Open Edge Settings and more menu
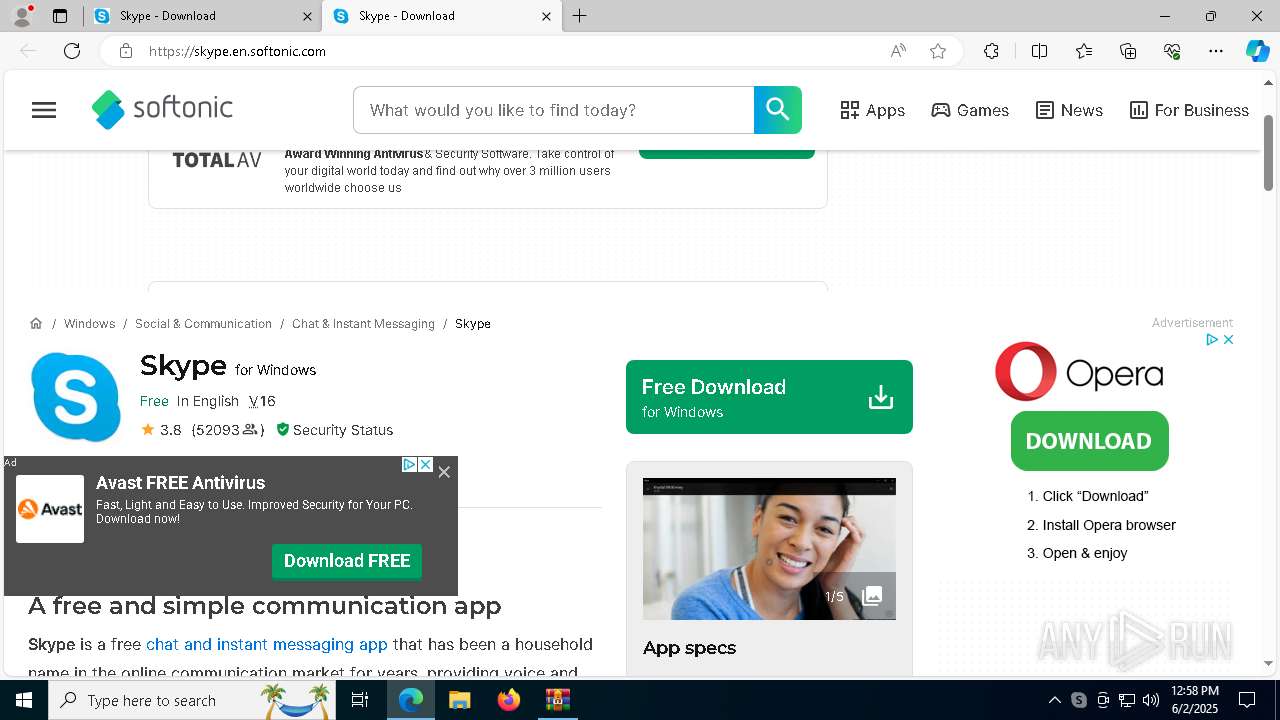Viewport: 1280px width, 720px height. pyautogui.click(x=1216, y=51)
